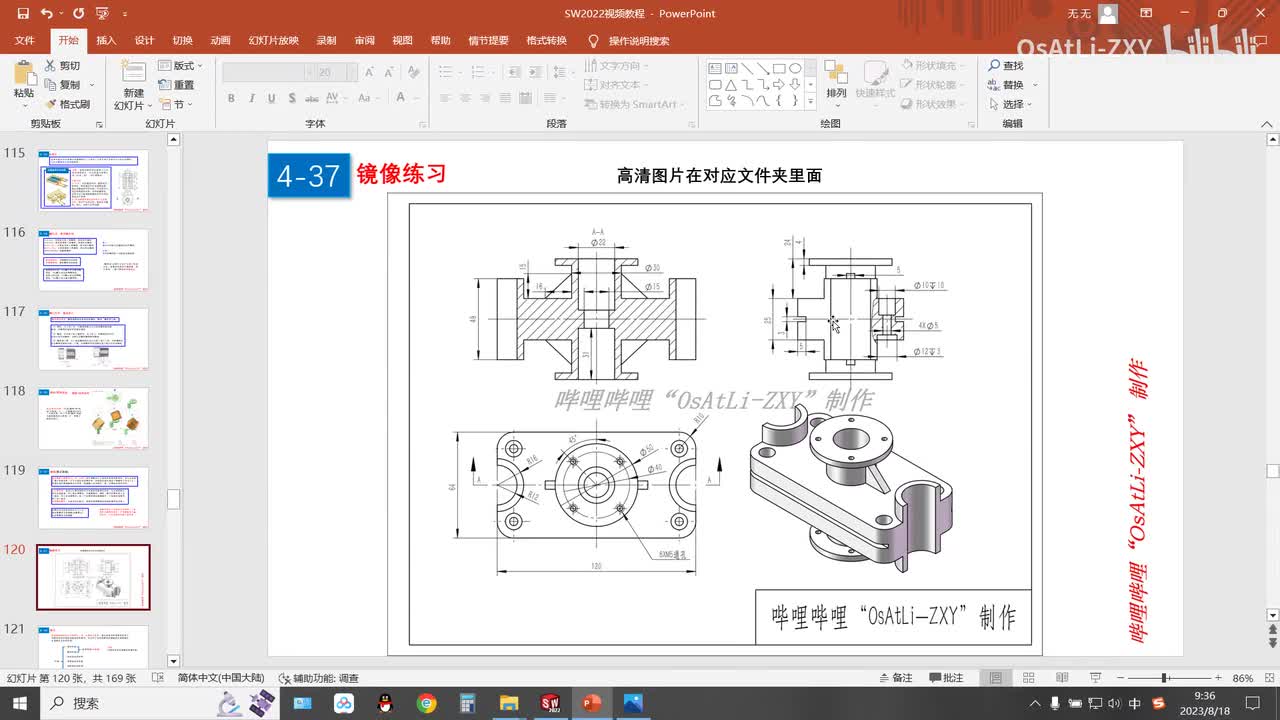Start slideshow from beginning in quick access toolbar

click(x=101, y=14)
